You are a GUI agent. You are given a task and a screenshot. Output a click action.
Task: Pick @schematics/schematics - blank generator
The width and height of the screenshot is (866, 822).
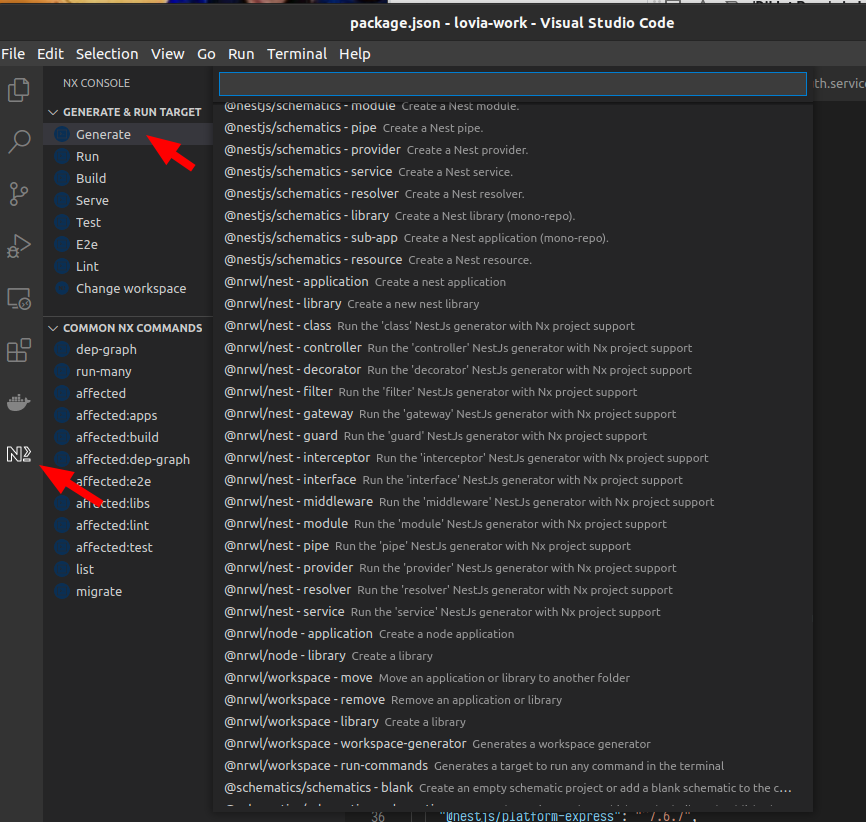coord(513,788)
